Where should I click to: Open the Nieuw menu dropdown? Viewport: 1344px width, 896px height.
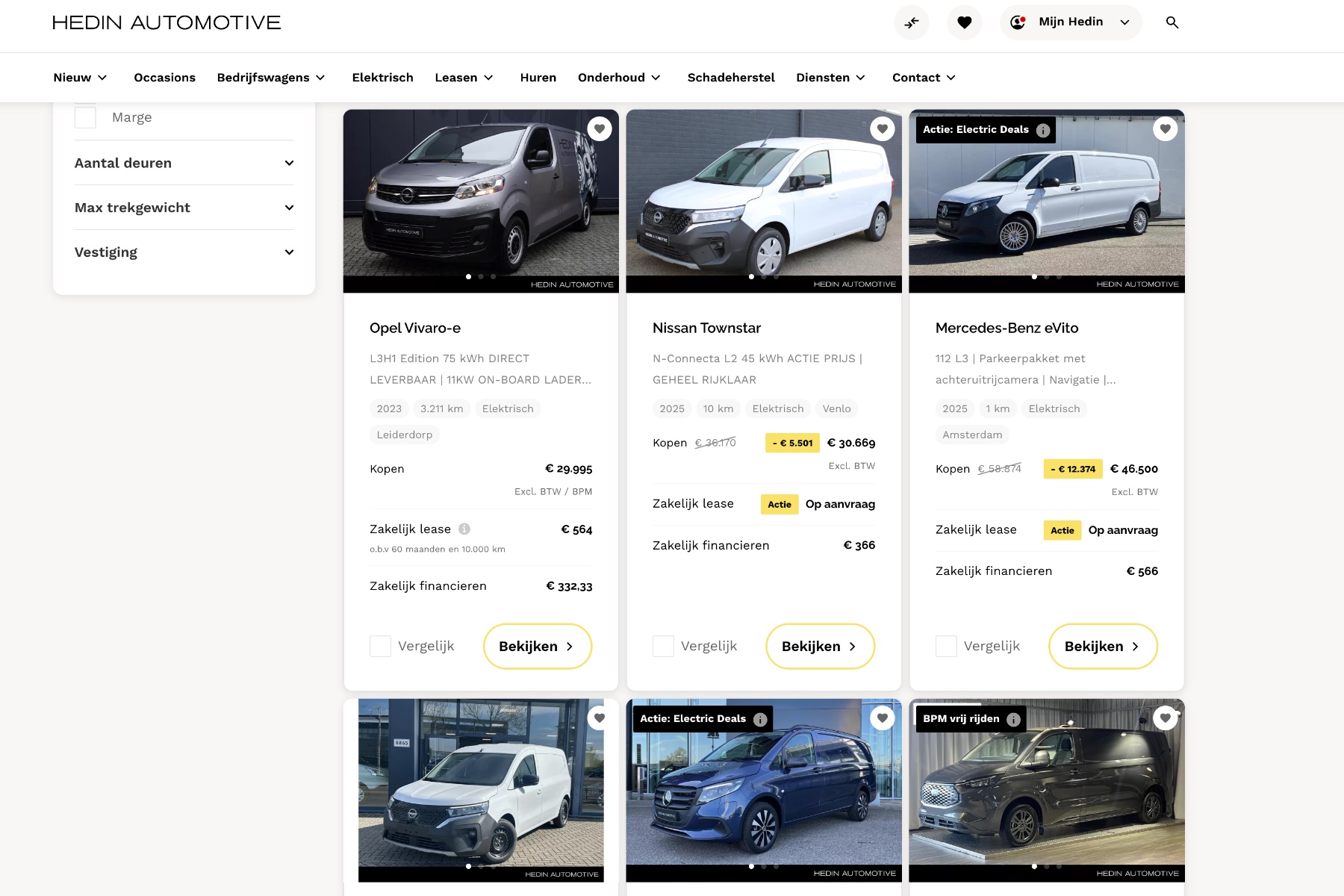(x=81, y=78)
